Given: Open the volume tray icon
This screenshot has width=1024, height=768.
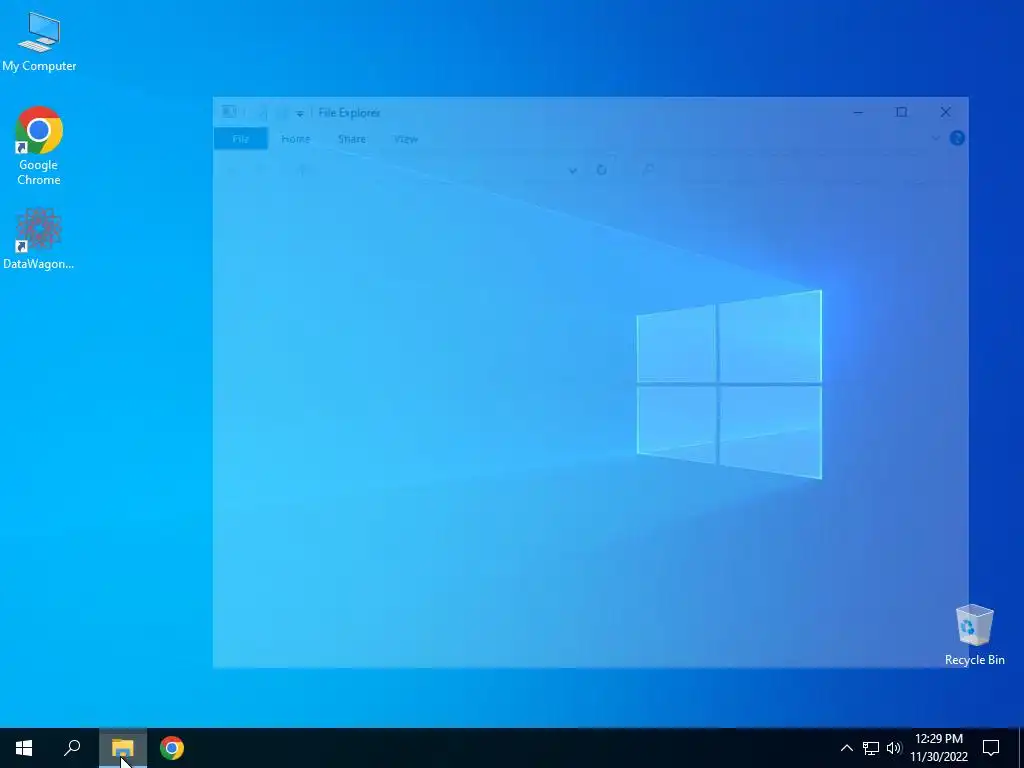Looking at the screenshot, I should pos(893,748).
